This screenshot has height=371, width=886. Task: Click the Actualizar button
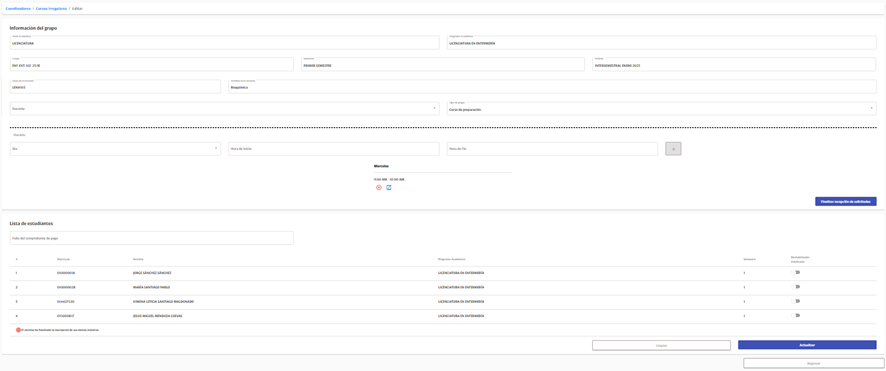(x=807, y=345)
